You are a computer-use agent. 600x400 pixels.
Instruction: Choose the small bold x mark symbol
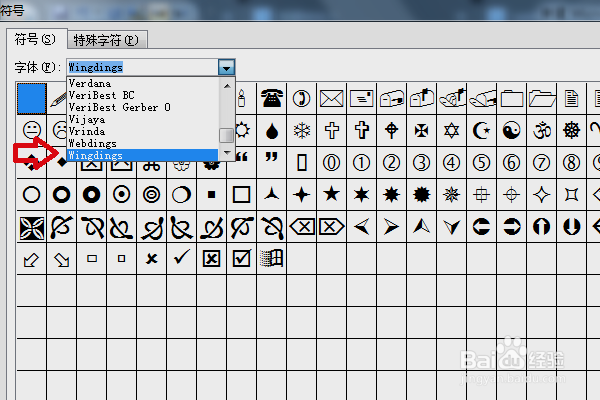[x=152, y=259]
